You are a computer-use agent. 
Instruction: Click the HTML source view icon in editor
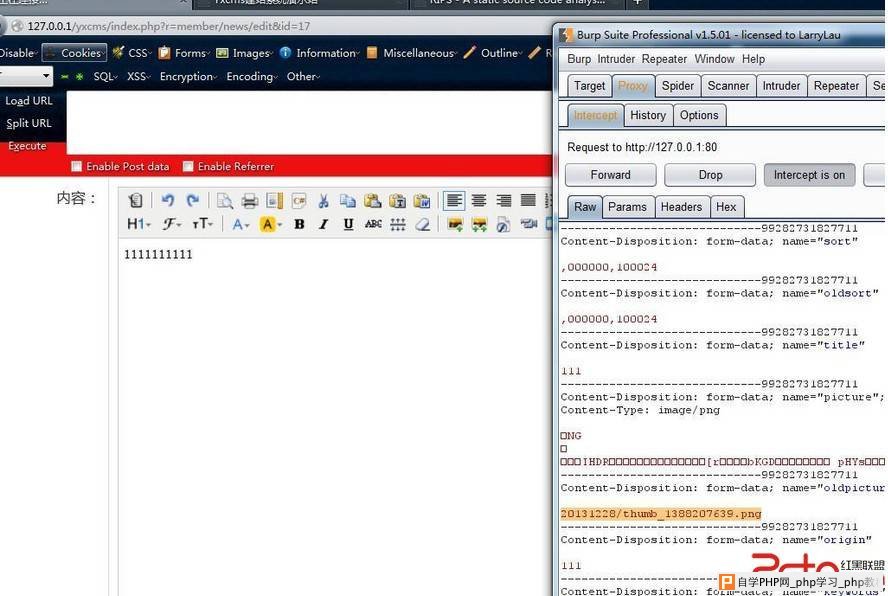(135, 201)
